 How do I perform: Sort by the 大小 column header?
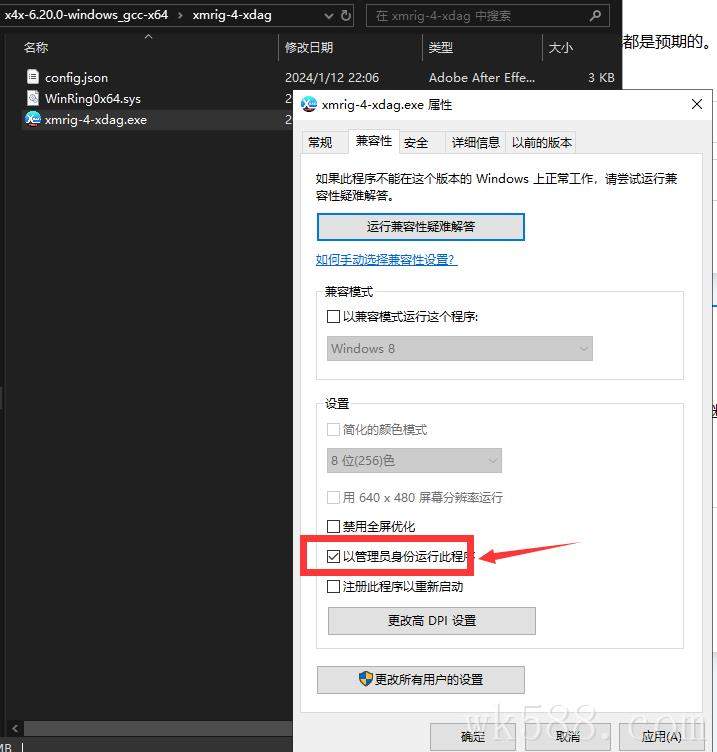561,47
